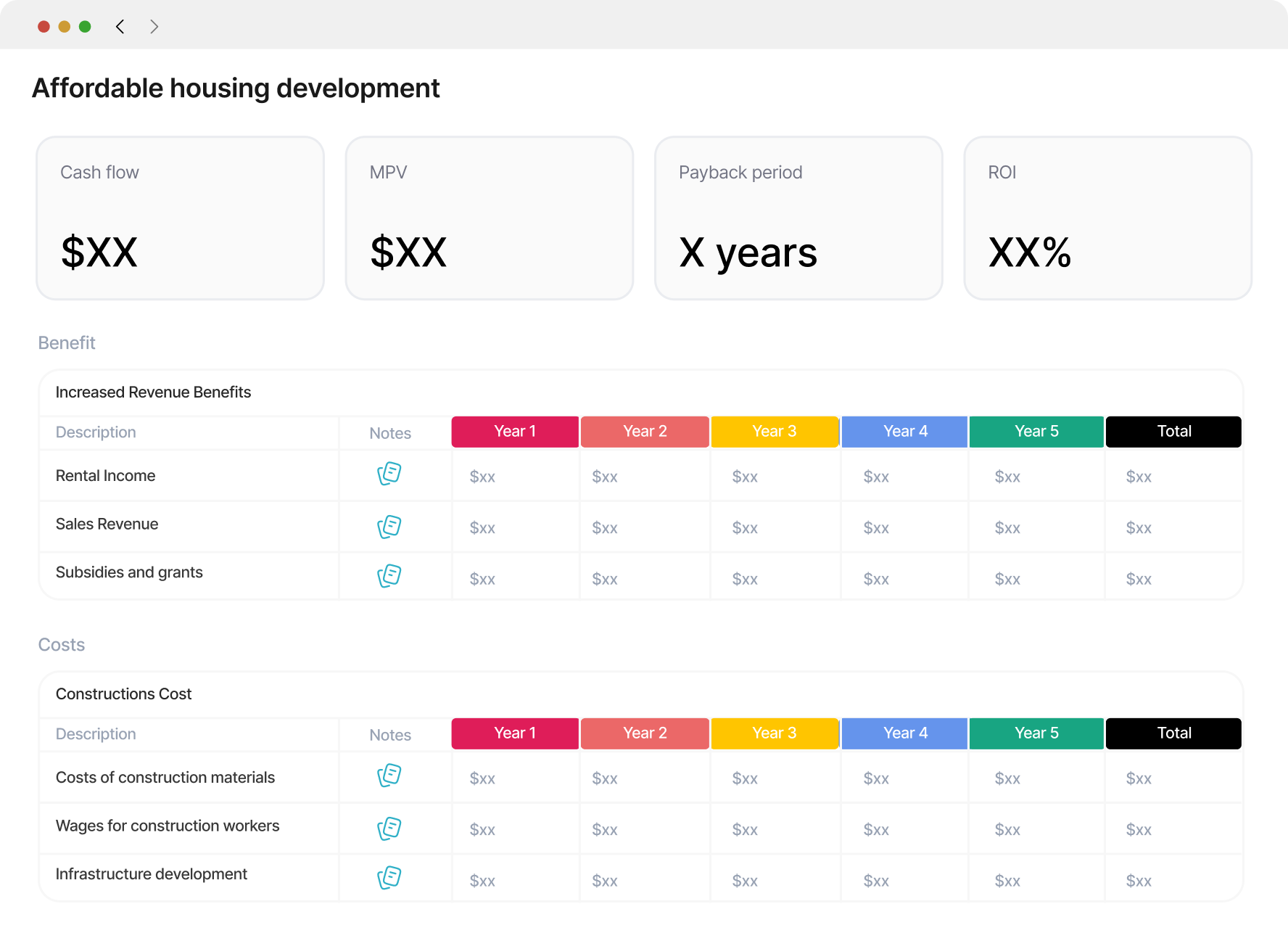Open the Cash flow summary card
This screenshot has height=946, width=1288.
click(x=181, y=218)
